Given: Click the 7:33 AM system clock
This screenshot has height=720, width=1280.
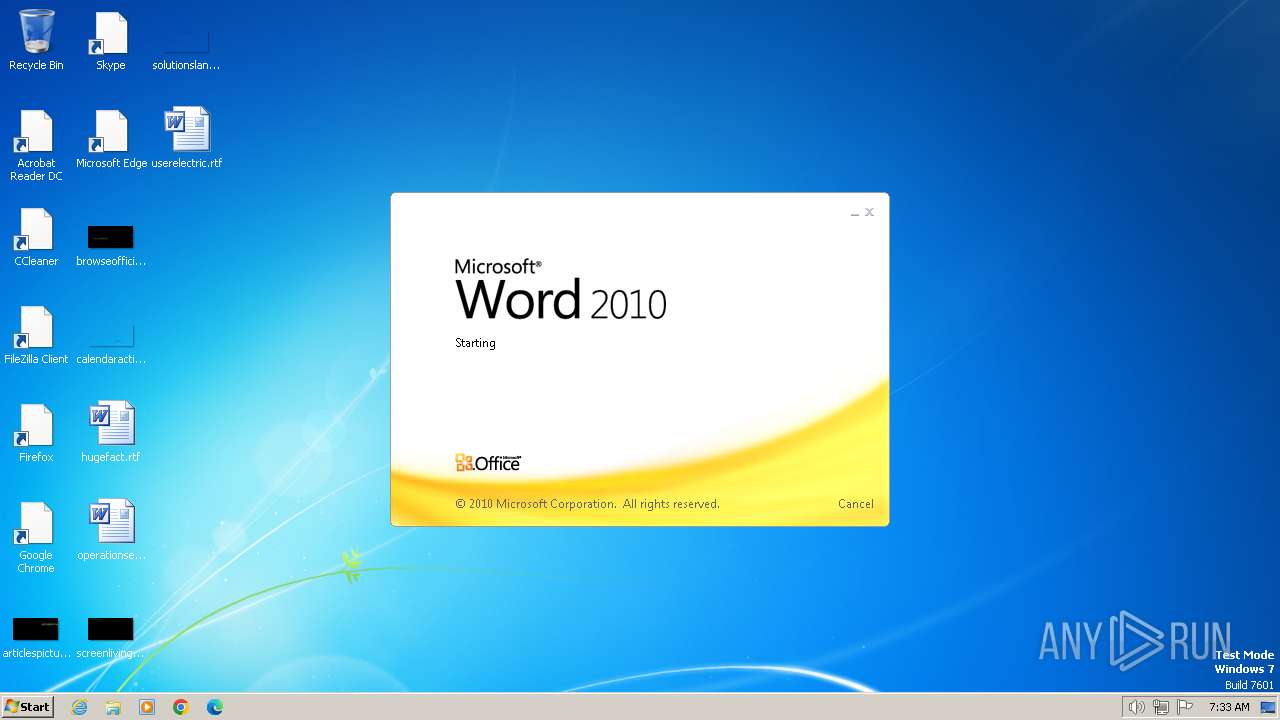Looking at the screenshot, I should pyautogui.click(x=1229, y=707).
